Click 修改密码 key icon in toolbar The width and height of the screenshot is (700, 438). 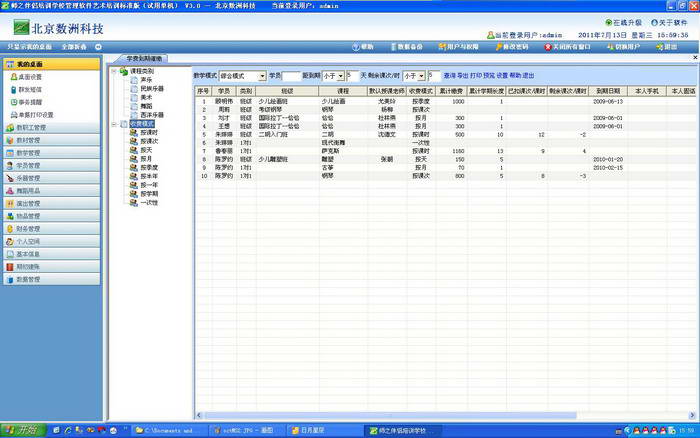point(499,47)
